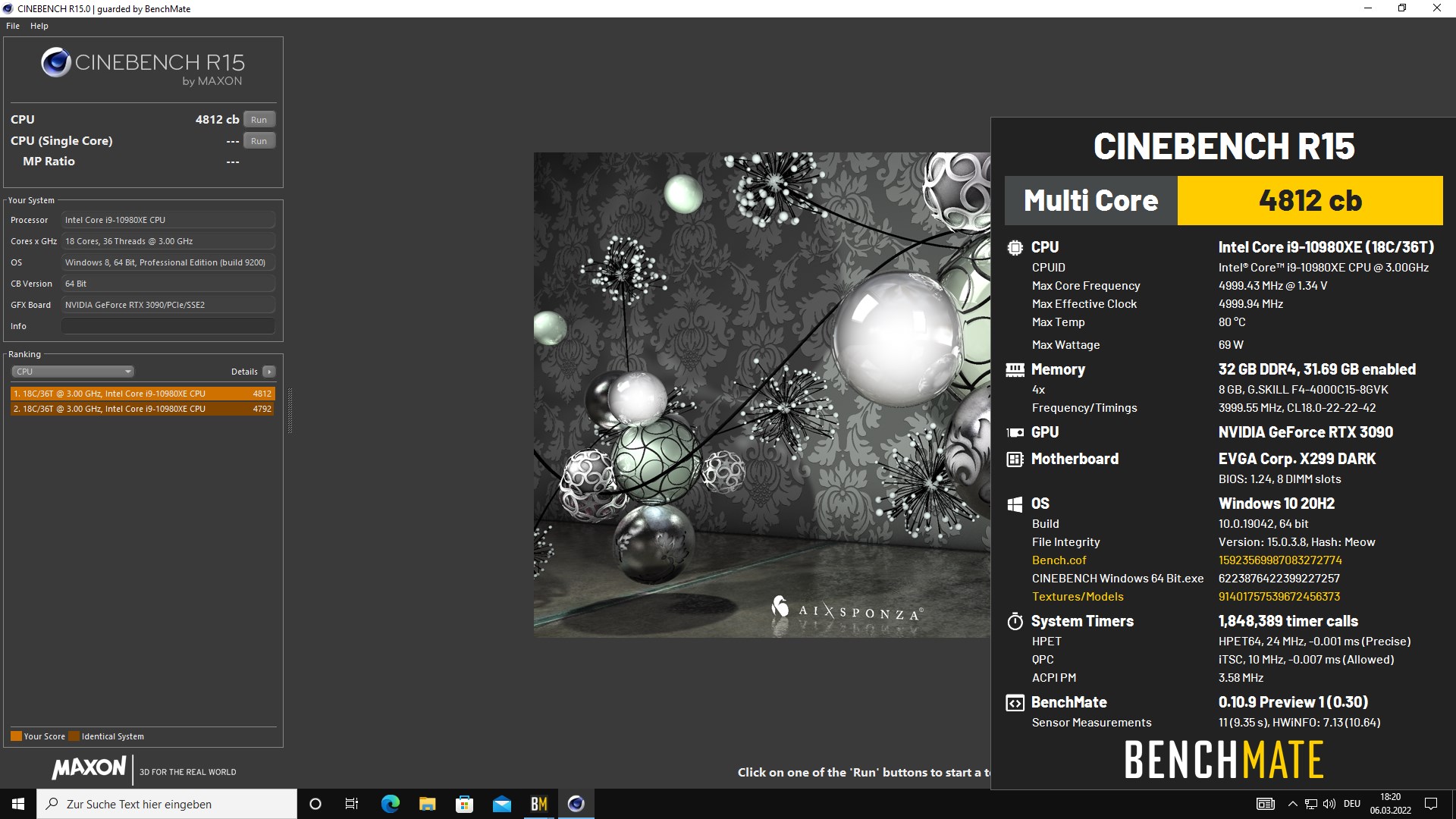This screenshot has width=1456, height=819.
Task: Show hidden system tray icons
Action: tap(1292, 804)
